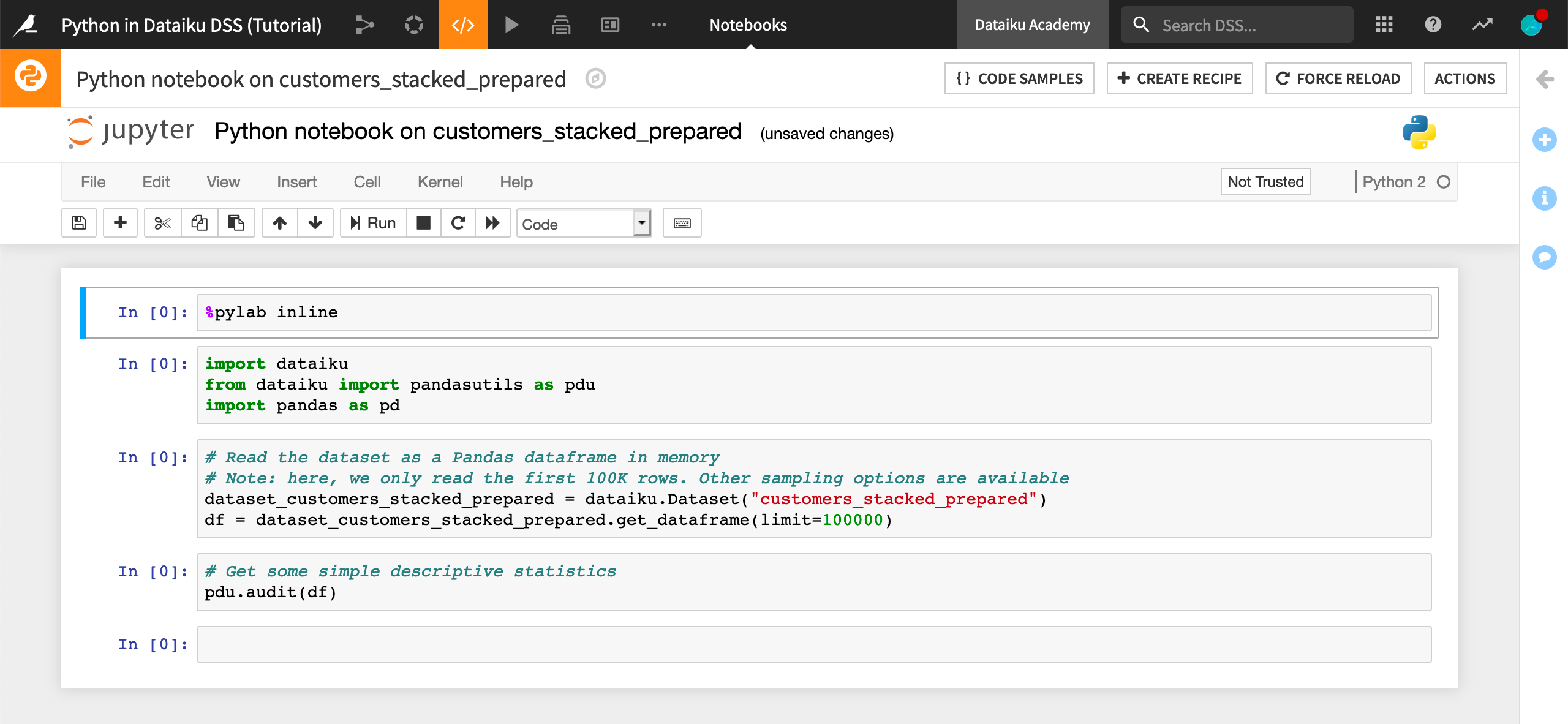
Task: Open the user profile avatar
Action: (x=1531, y=25)
